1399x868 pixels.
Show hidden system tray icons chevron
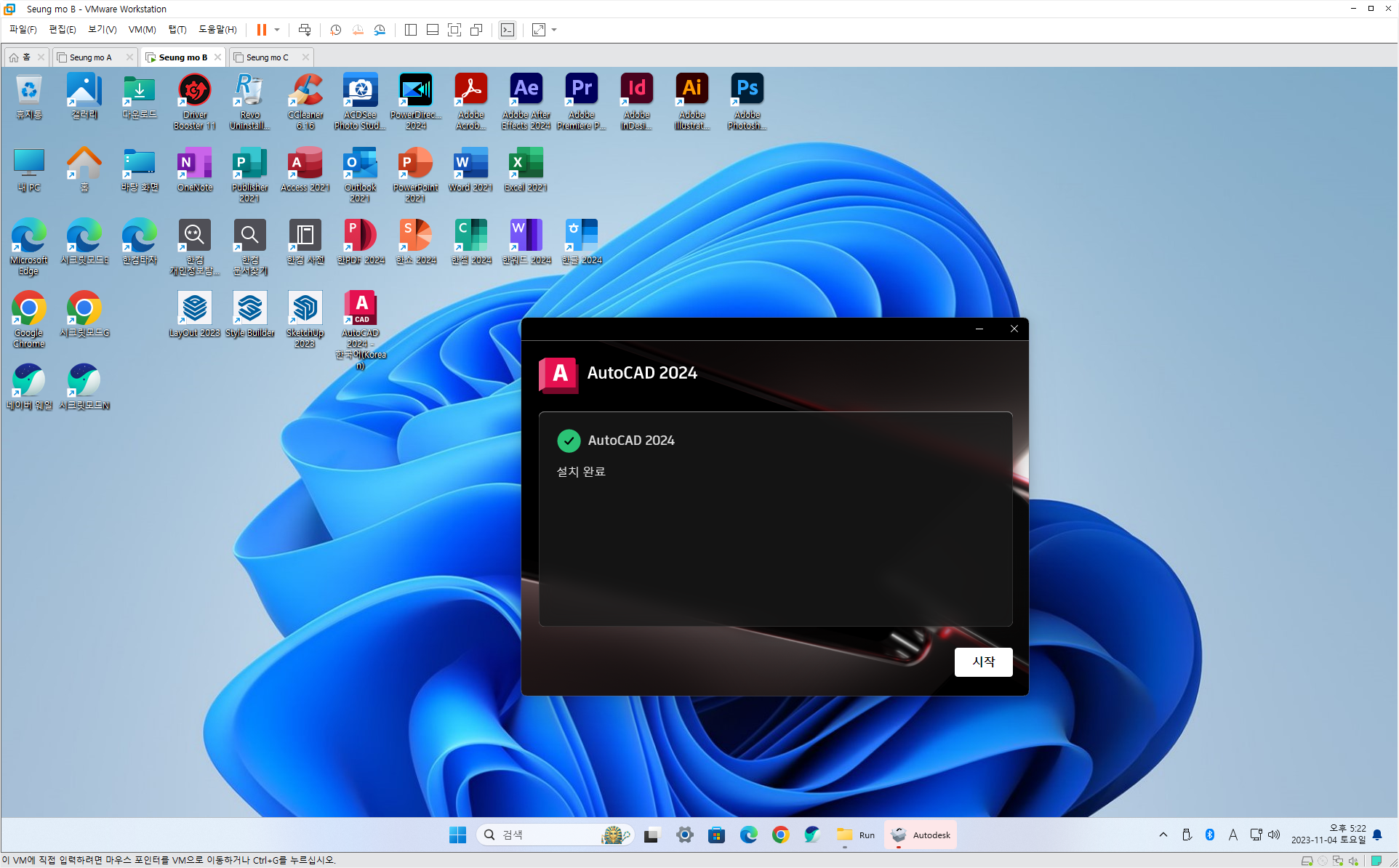point(1163,835)
